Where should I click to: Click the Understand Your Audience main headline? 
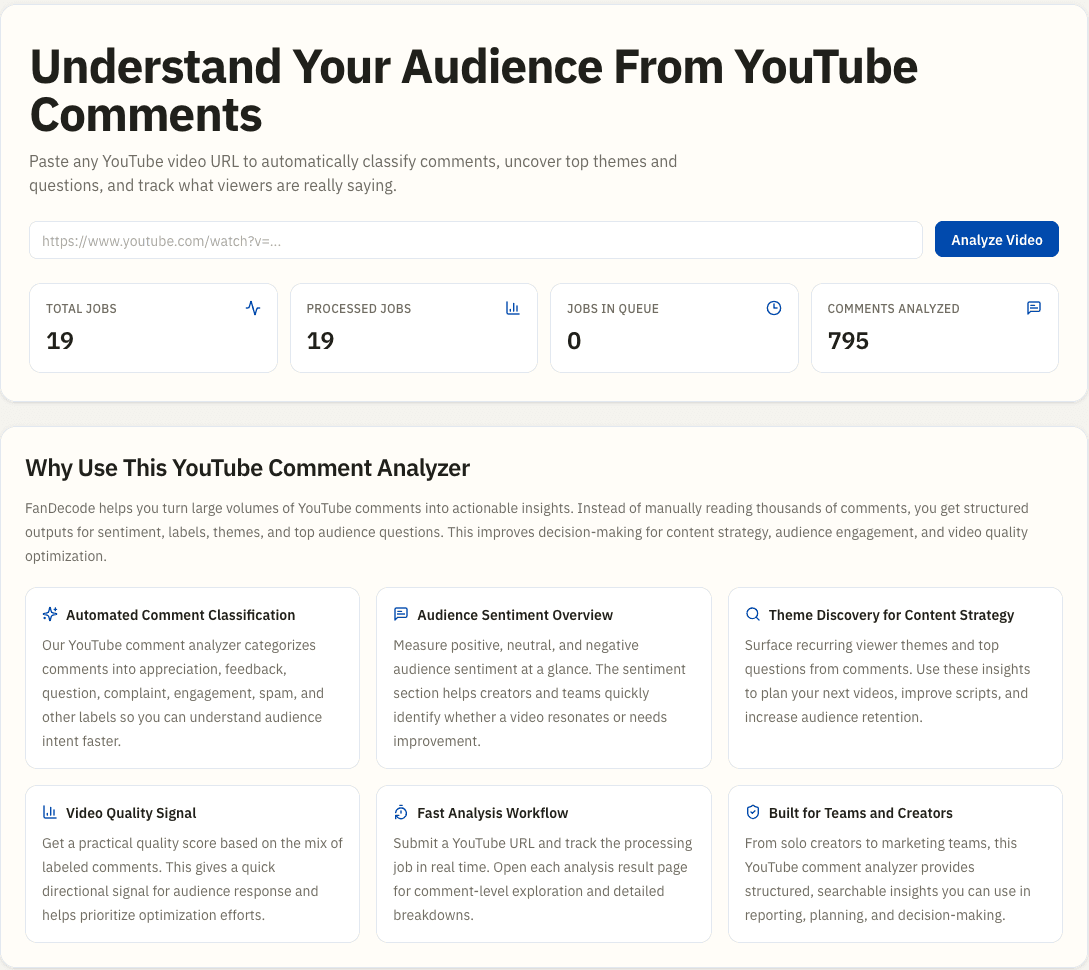click(x=474, y=90)
